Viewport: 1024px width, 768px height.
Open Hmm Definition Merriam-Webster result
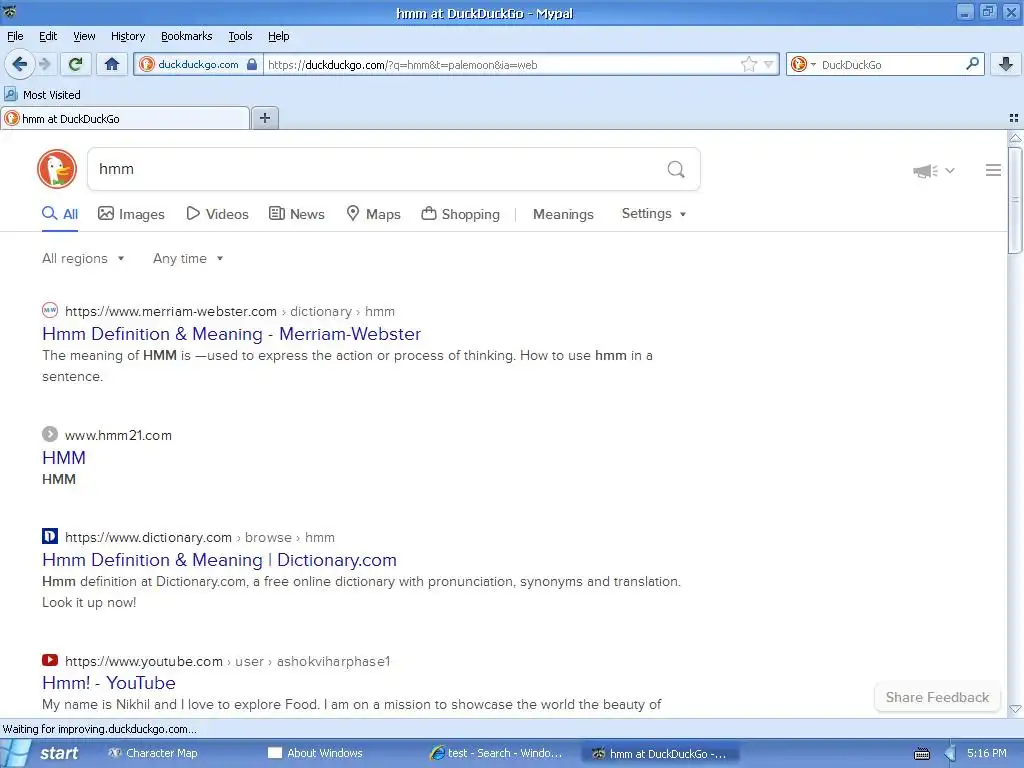(x=231, y=334)
